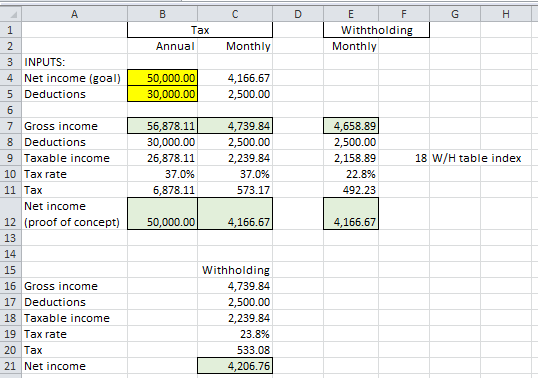Click the merged Tax header cell
Viewport: 538px width, 378px height.
(x=200, y=30)
